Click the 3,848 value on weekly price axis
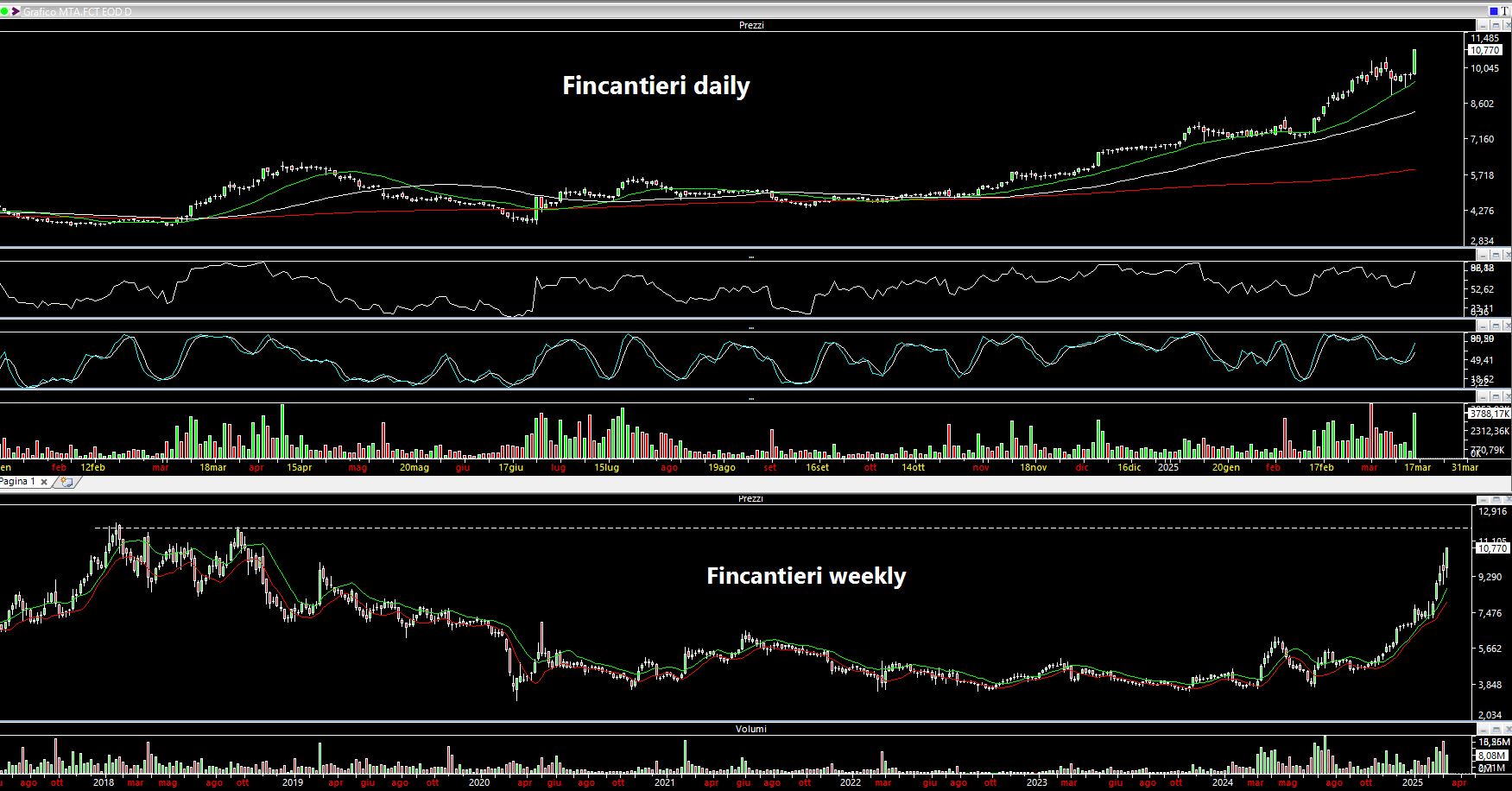Viewport: 1512px width, 791px height. [x=1490, y=685]
